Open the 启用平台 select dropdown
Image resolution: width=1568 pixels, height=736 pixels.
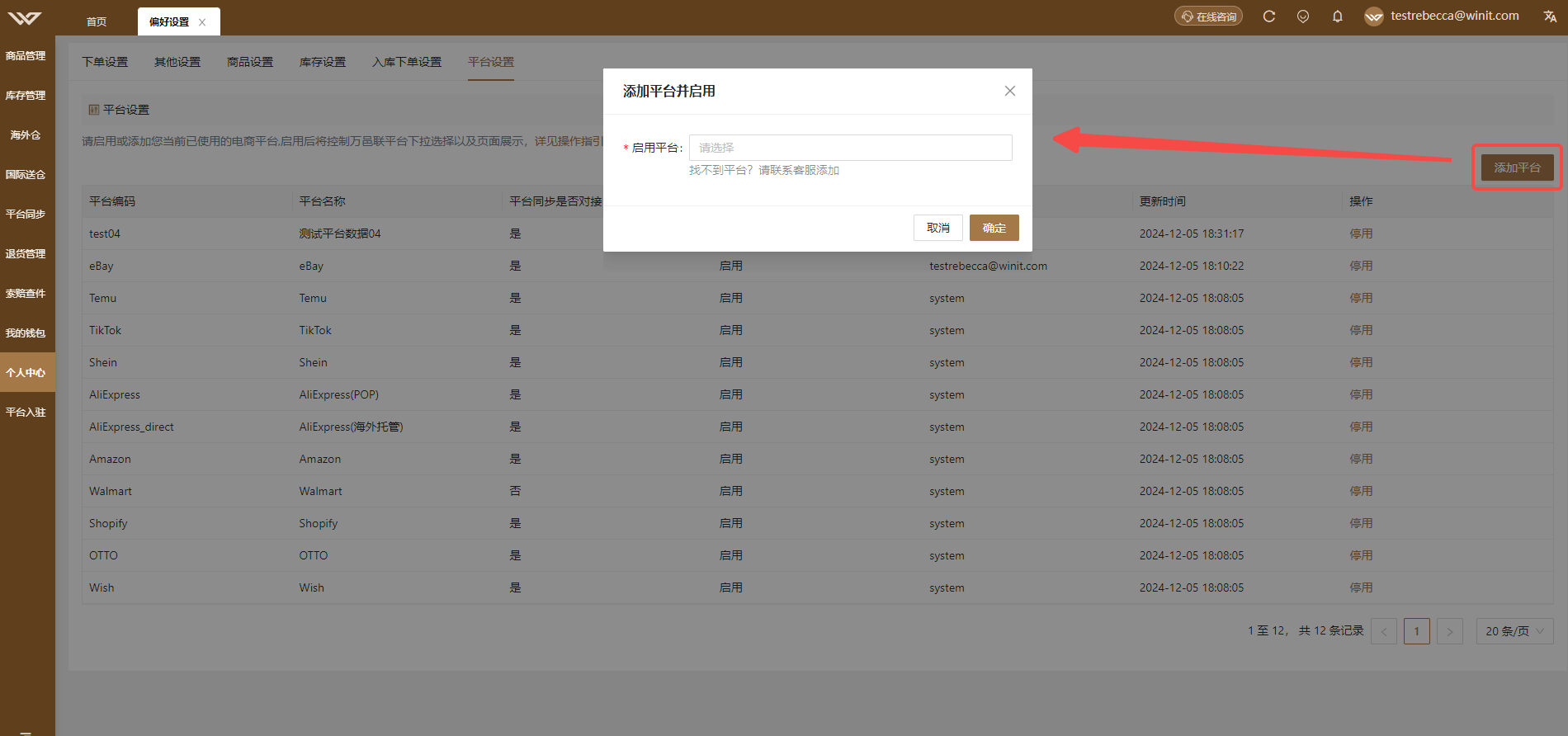click(x=850, y=148)
